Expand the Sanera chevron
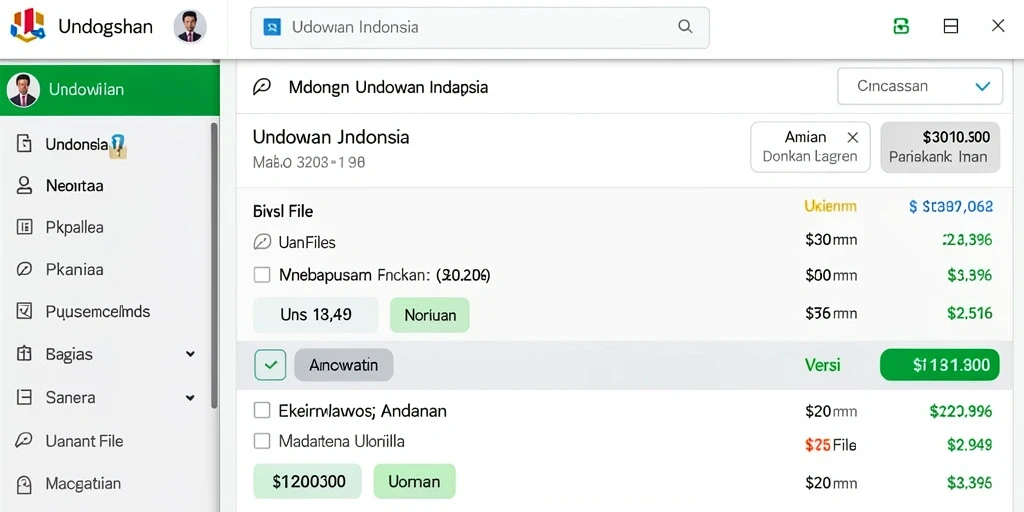Screen dimensions: 1024x512 click(x=190, y=397)
